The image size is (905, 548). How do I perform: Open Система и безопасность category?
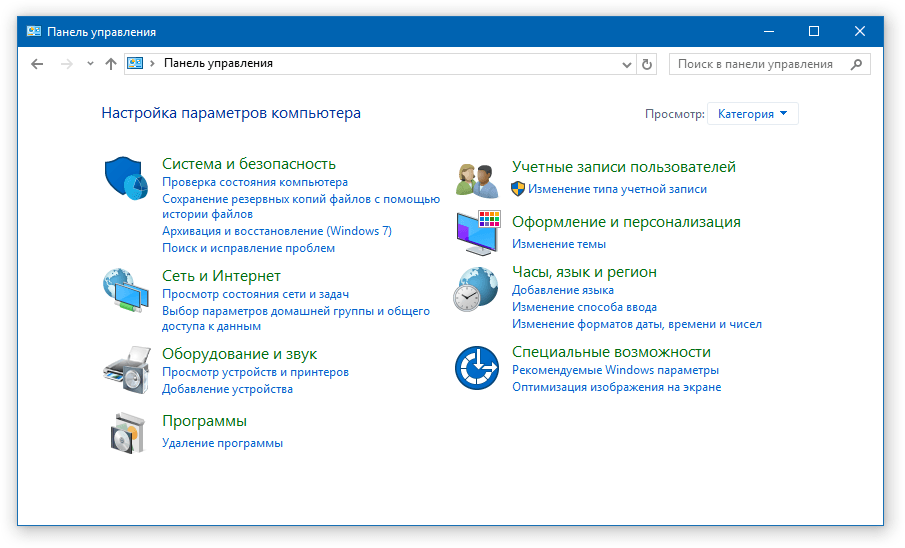point(249,164)
